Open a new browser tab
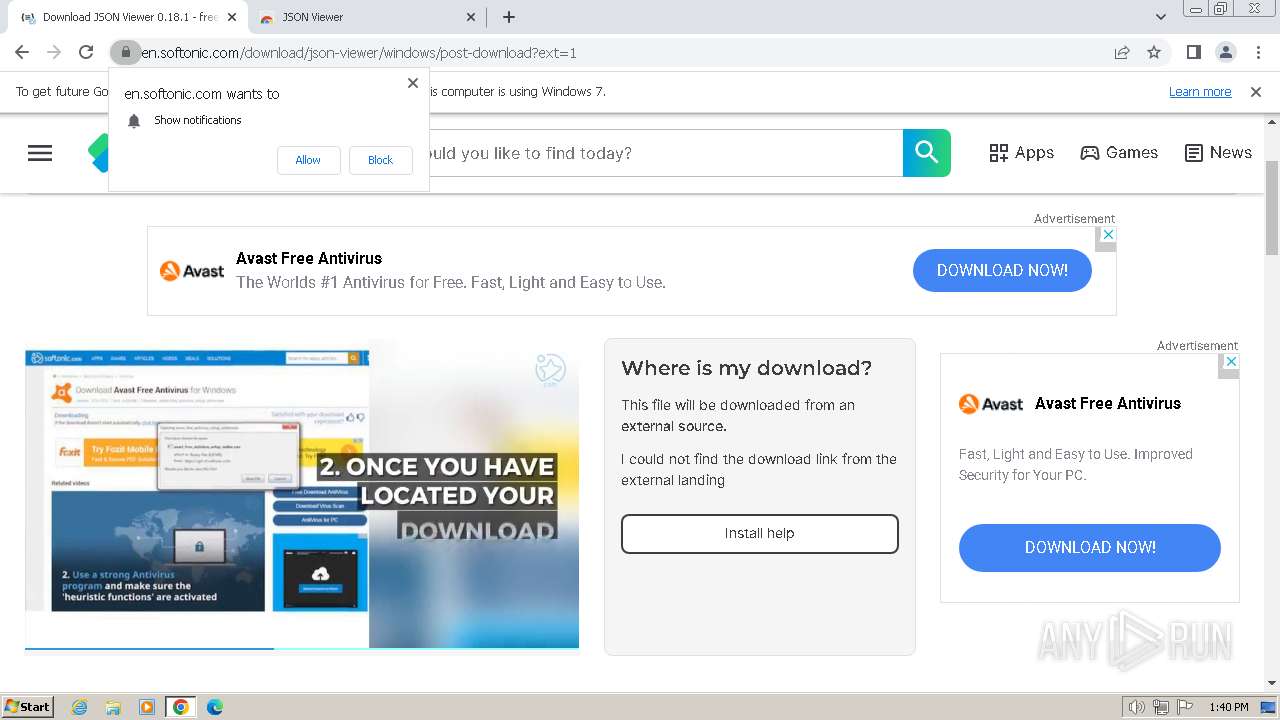Viewport: 1280px width, 720px height. point(508,17)
